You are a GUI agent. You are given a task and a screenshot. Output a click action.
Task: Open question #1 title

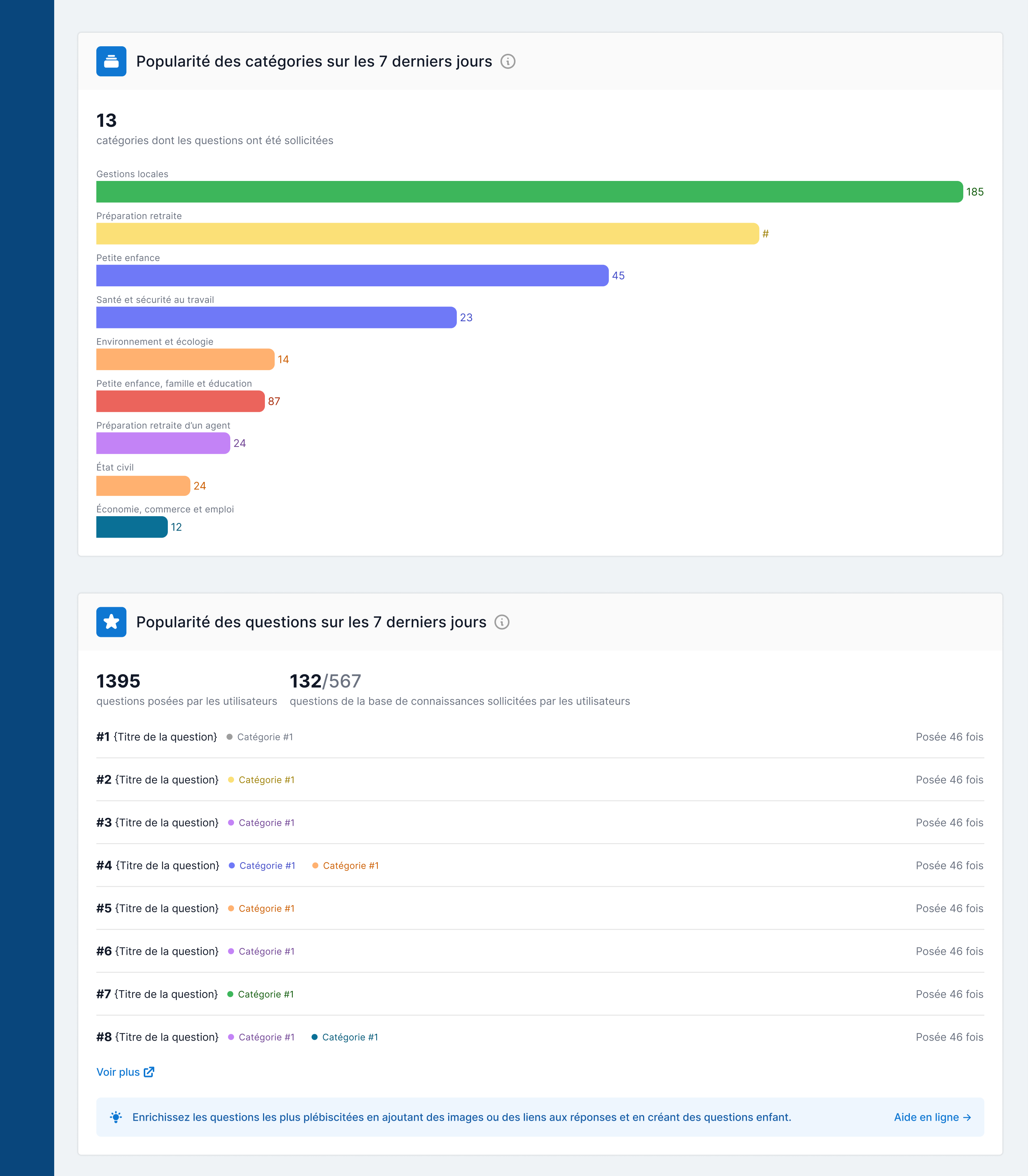pos(165,737)
